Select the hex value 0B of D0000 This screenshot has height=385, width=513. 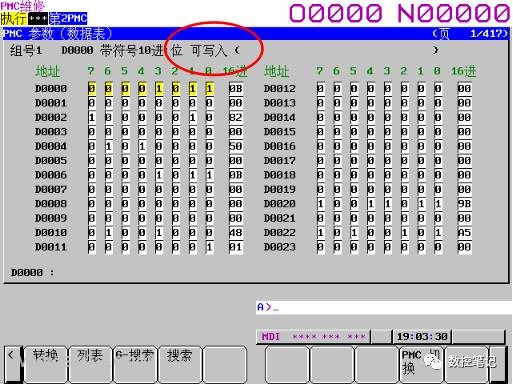[x=236, y=89]
